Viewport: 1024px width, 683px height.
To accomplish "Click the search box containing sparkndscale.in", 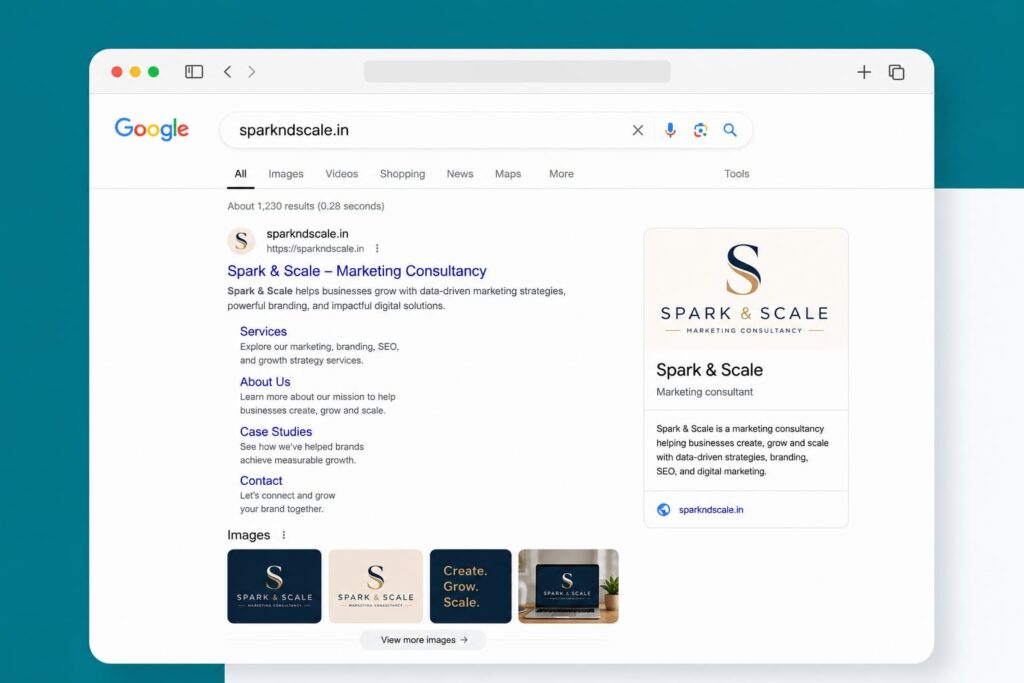I will 486,131.
